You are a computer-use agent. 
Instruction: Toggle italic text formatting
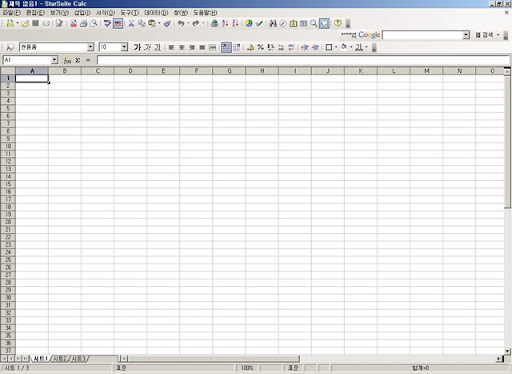[x=147, y=47]
